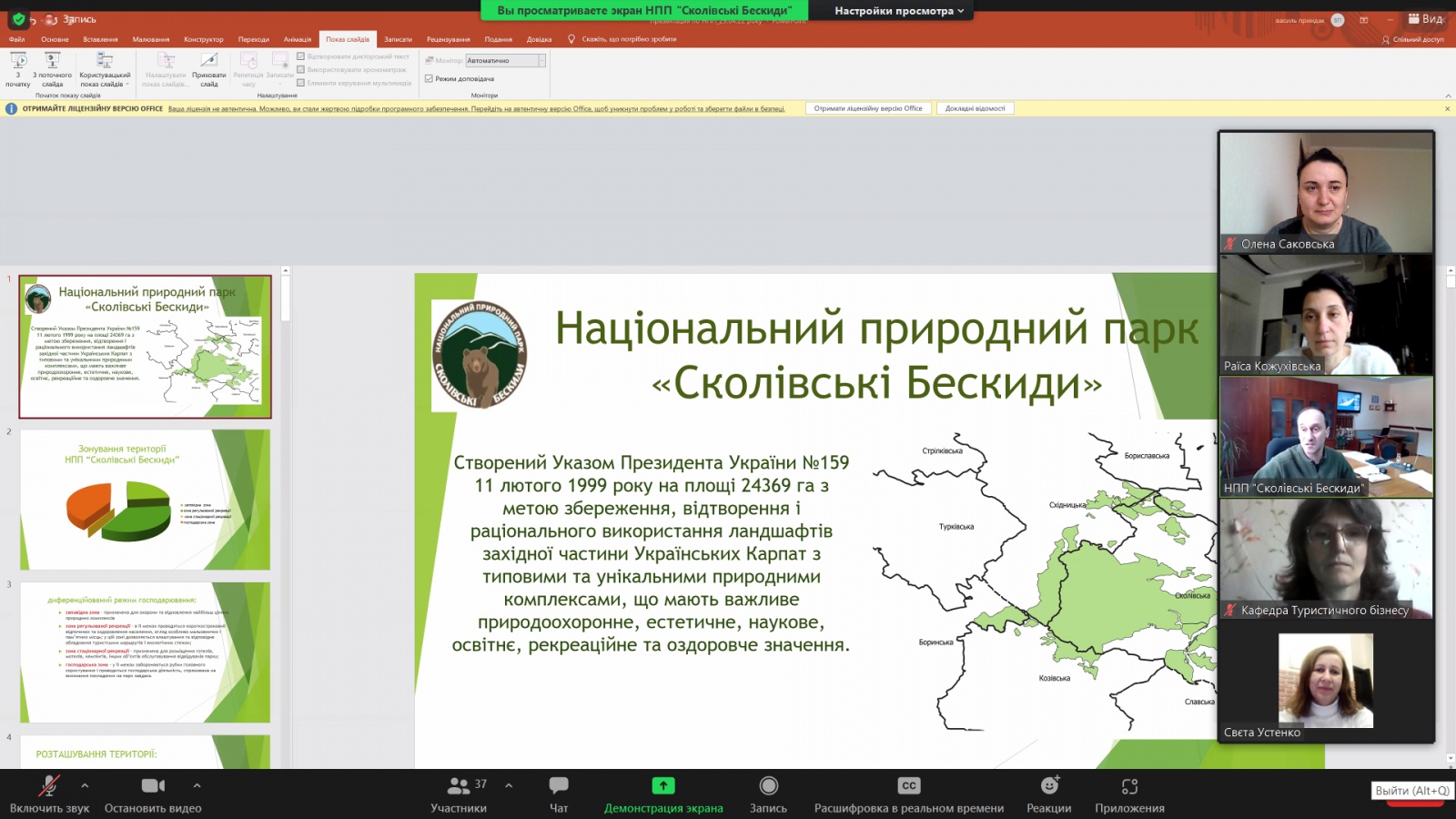This screenshot has width=1456, height=819.
Task: Open the inauthentic license warning link
Action: click(x=476, y=108)
